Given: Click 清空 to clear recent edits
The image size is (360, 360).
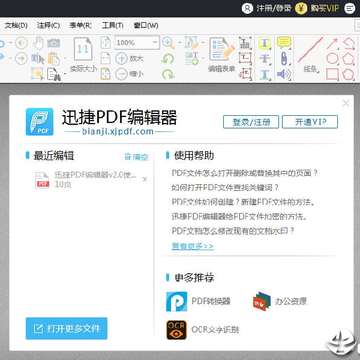Looking at the screenshot, I should [x=136, y=157].
